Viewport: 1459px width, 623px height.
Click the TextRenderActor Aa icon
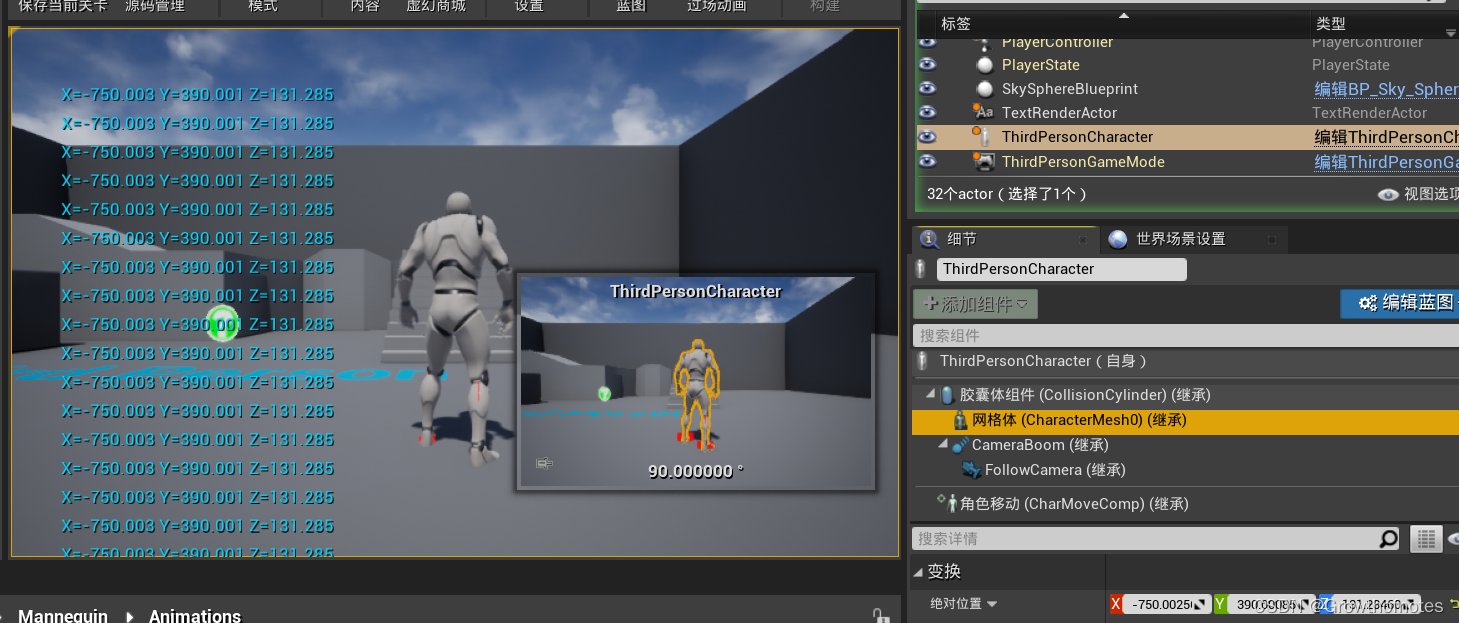pos(984,112)
